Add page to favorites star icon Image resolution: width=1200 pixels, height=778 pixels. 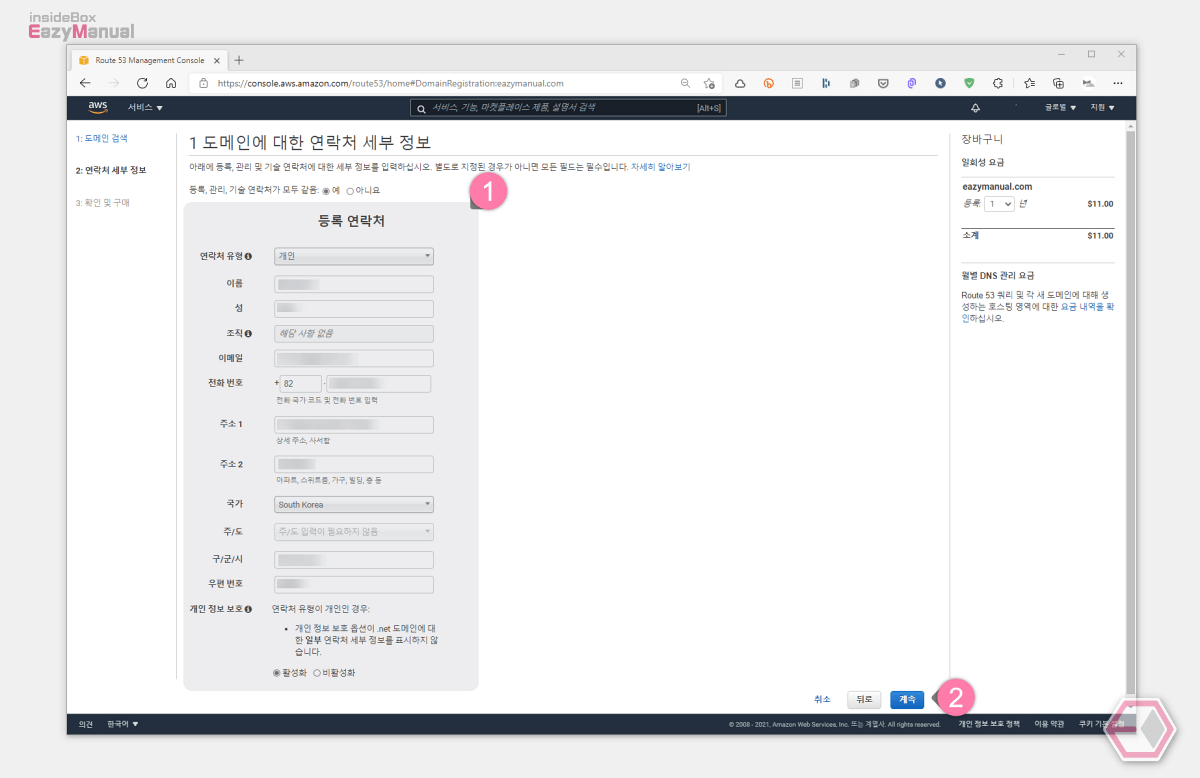[709, 83]
